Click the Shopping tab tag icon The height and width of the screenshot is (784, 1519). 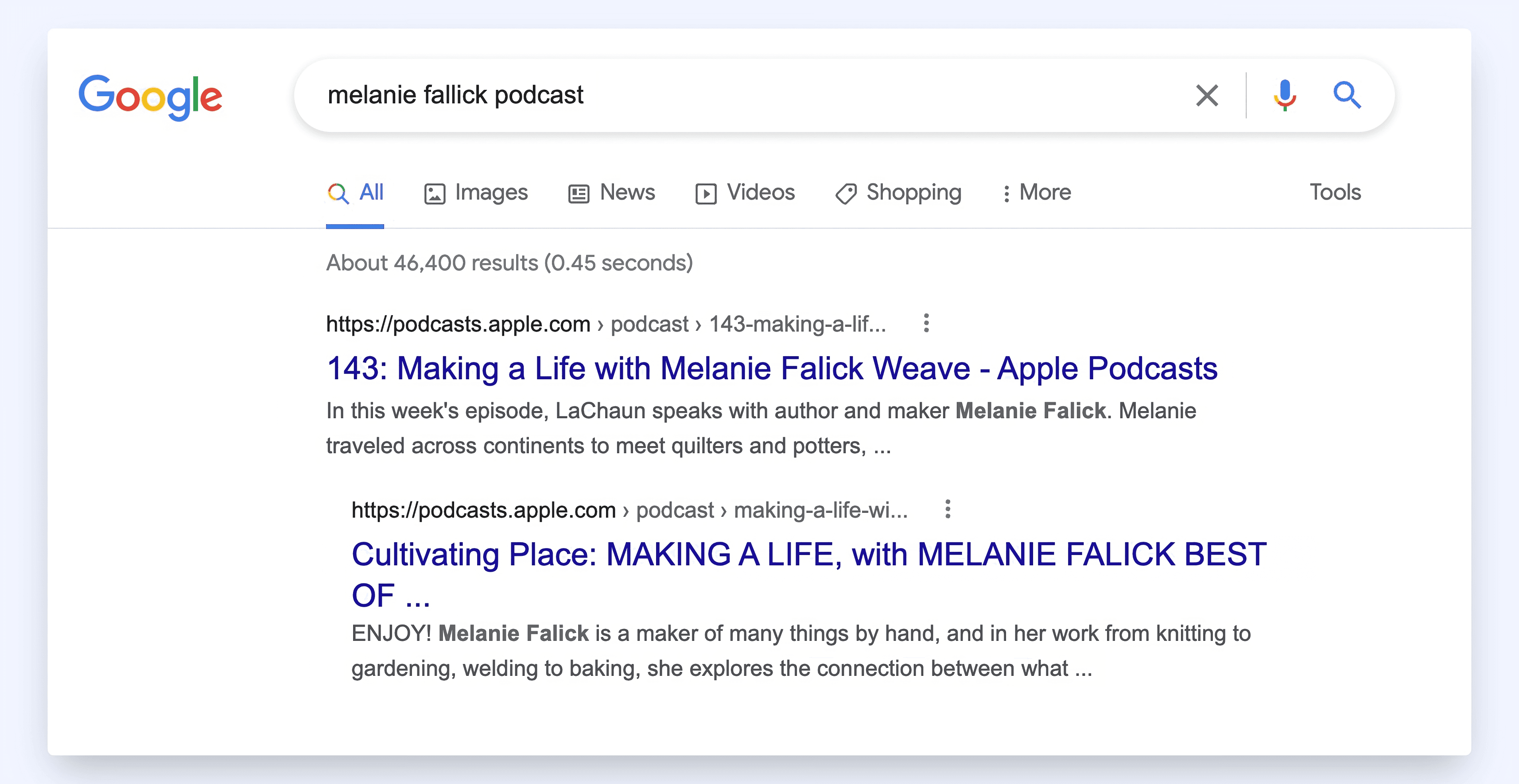[x=846, y=193]
